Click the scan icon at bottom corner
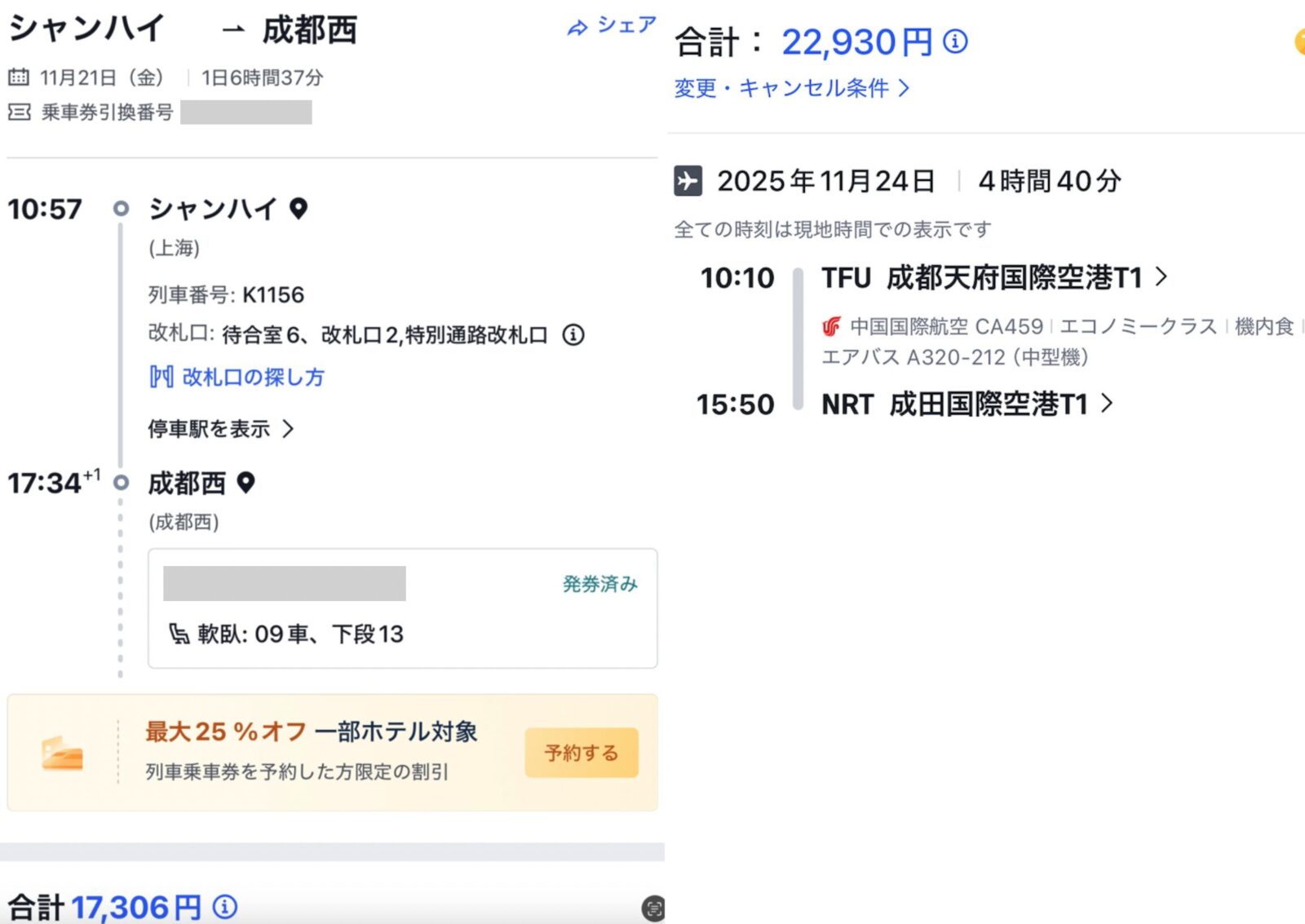Viewport: 1305px width, 924px height. tap(653, 908)
